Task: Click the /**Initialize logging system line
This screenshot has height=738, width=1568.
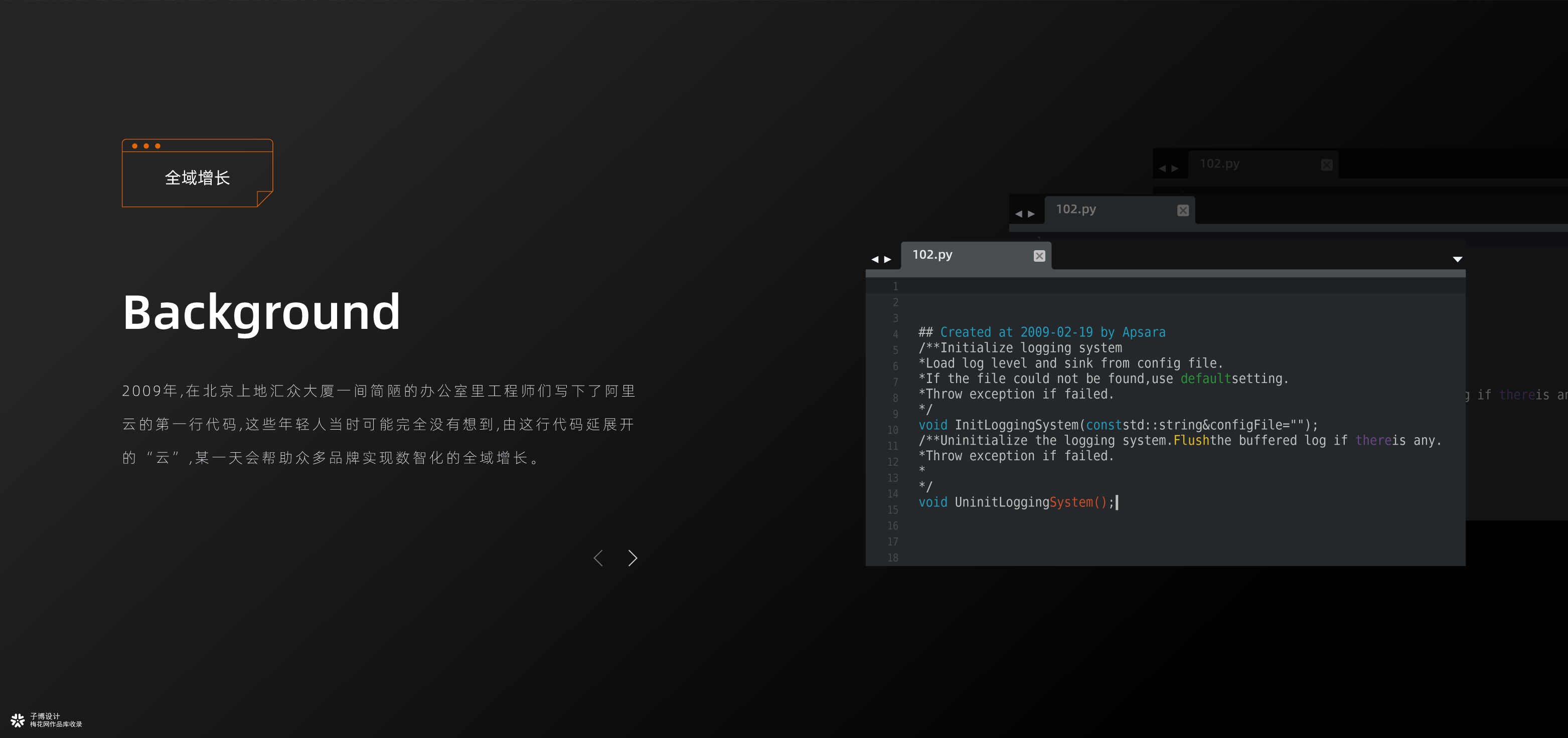Action: pos(1020,348)
